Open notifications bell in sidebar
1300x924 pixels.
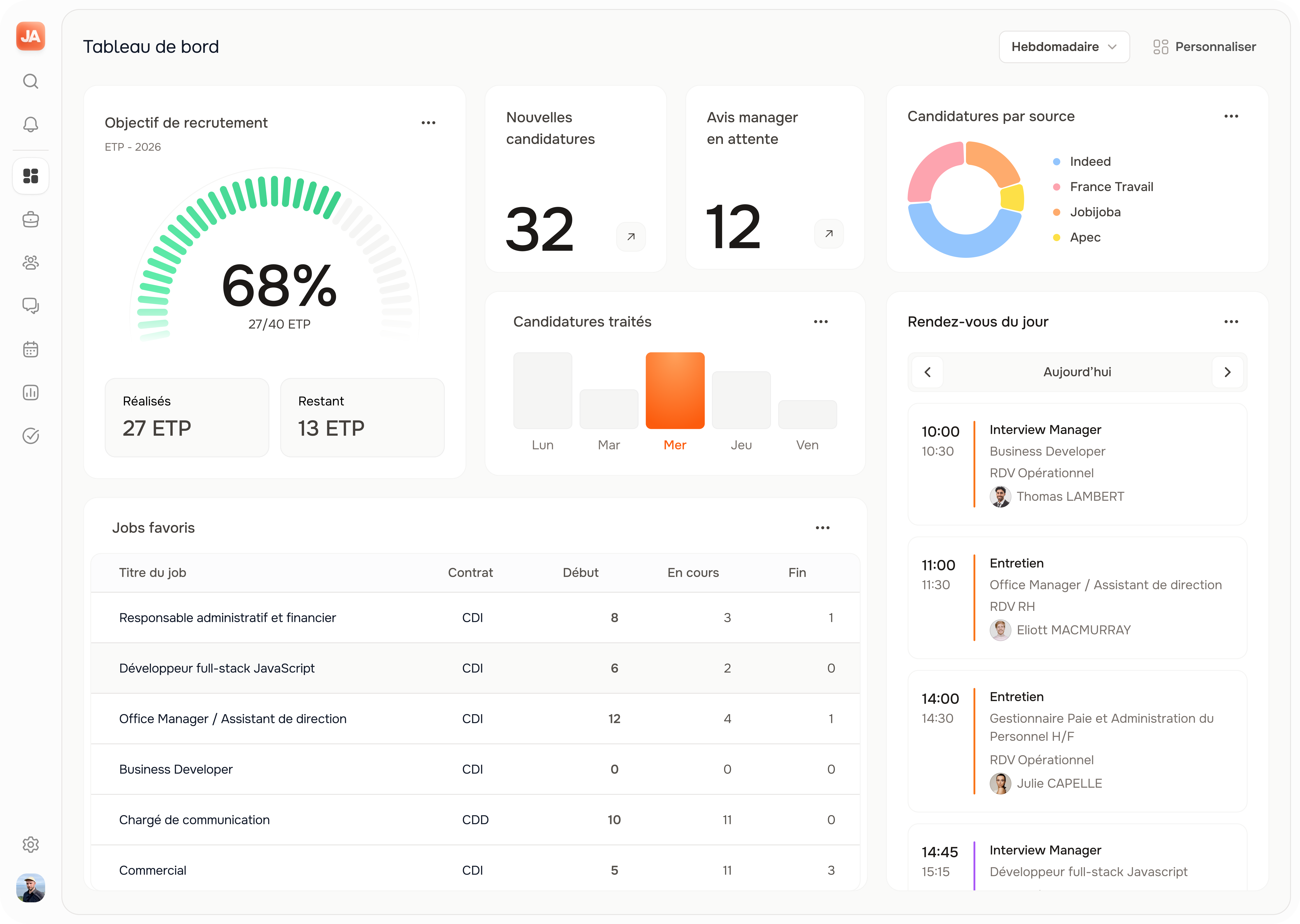pos(31,125)
